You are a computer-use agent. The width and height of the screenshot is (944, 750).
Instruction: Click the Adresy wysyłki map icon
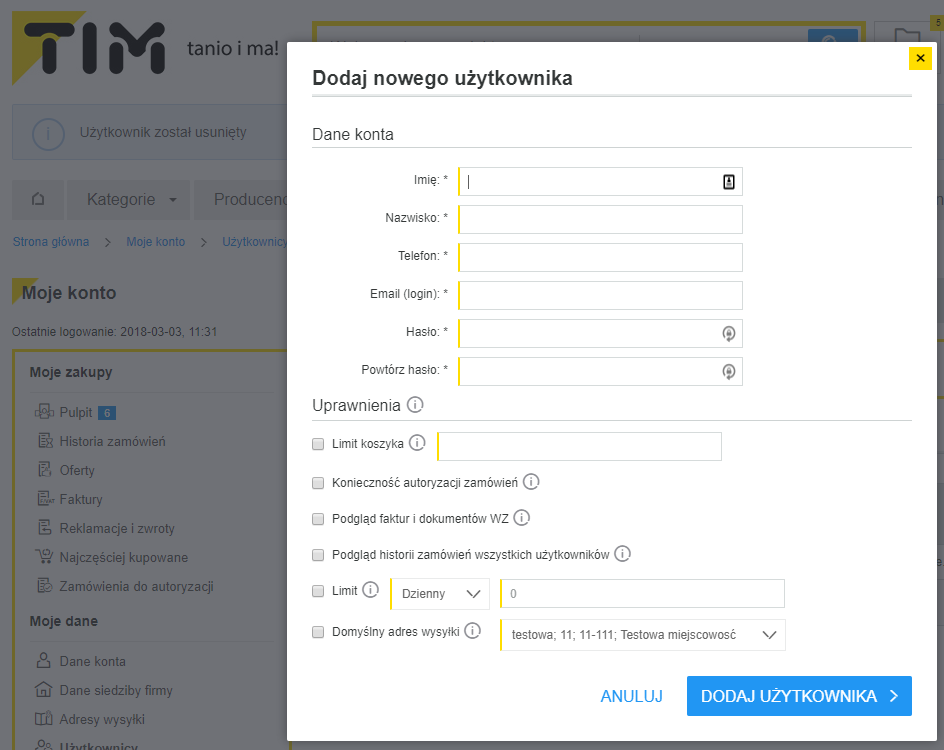pos(43,719)
